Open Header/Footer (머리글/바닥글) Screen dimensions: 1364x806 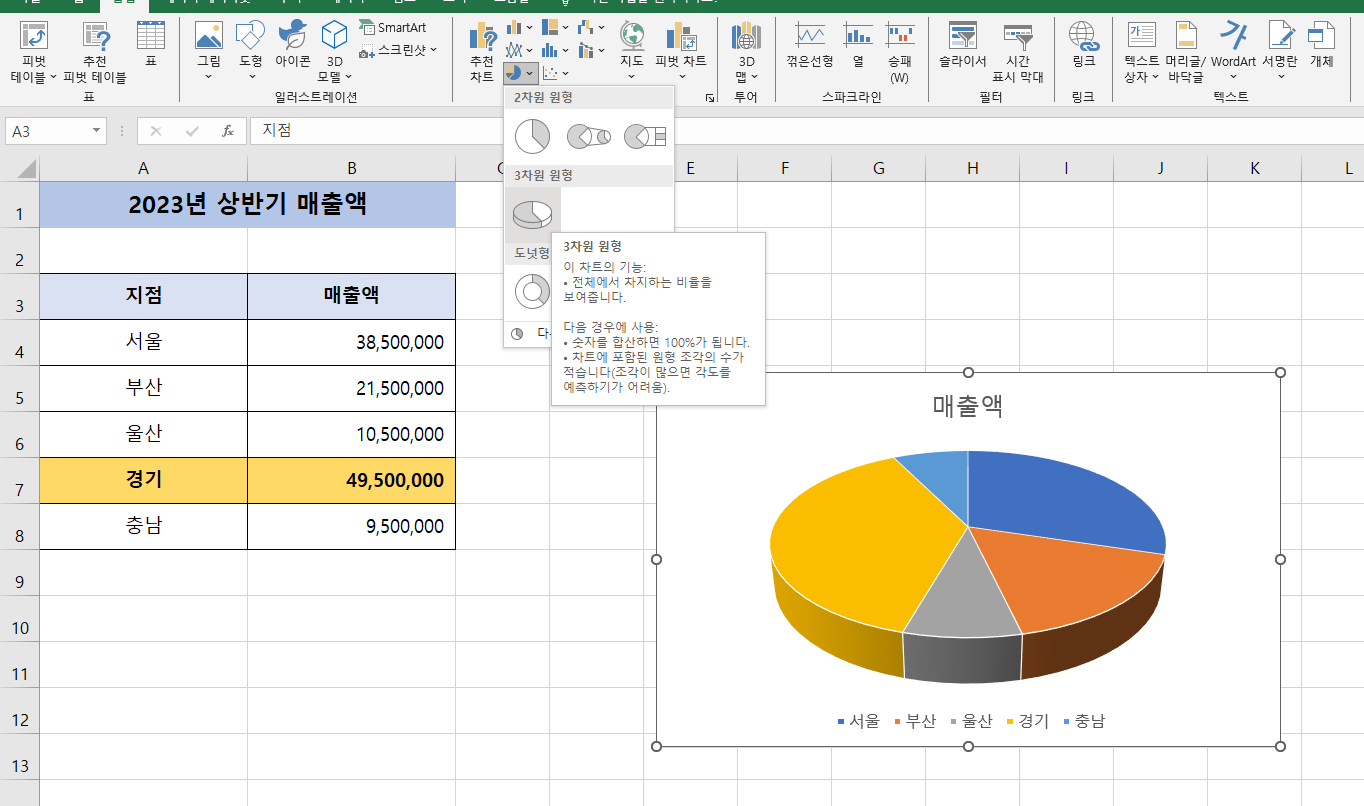(x=1186, y=52)
